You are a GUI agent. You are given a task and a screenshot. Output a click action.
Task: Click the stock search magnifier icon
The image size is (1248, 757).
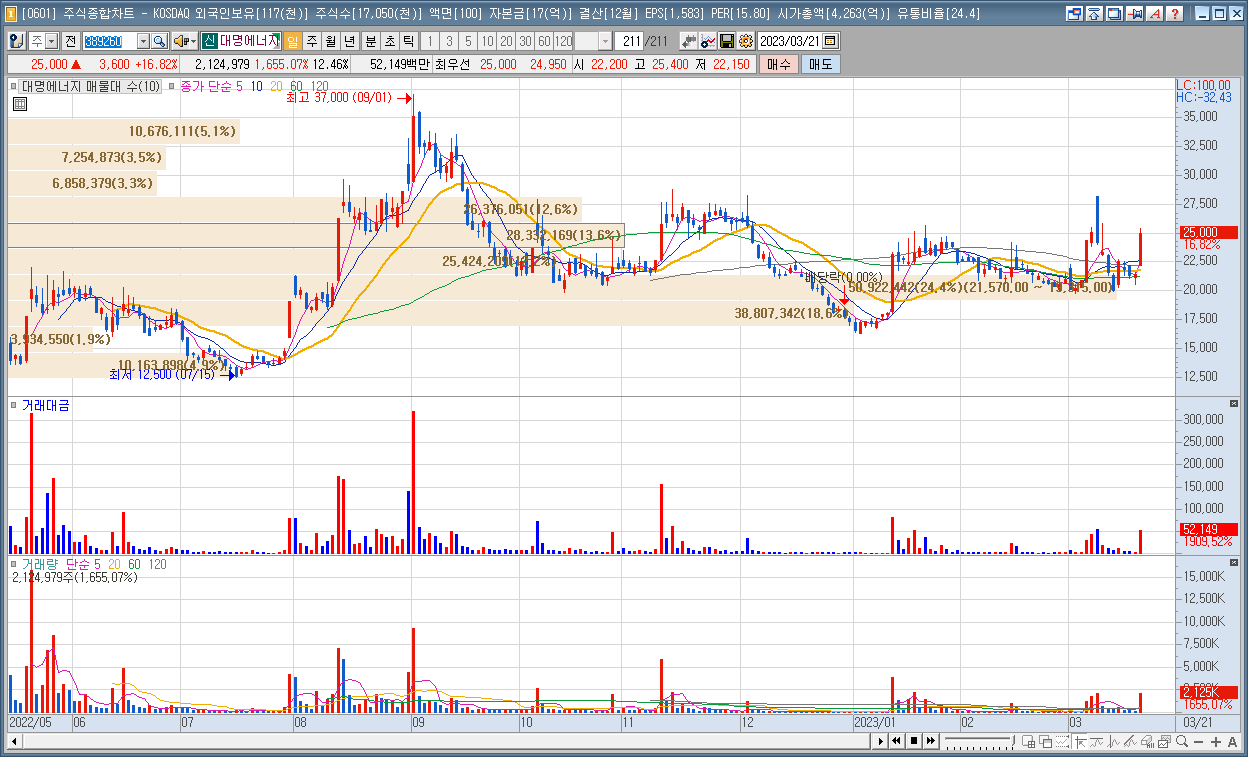click(x=159, y=41)
